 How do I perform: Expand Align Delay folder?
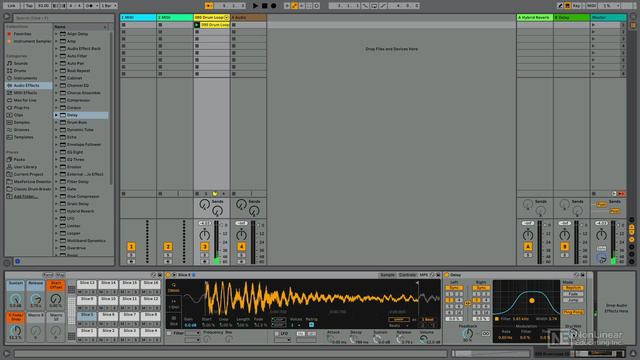56,34
